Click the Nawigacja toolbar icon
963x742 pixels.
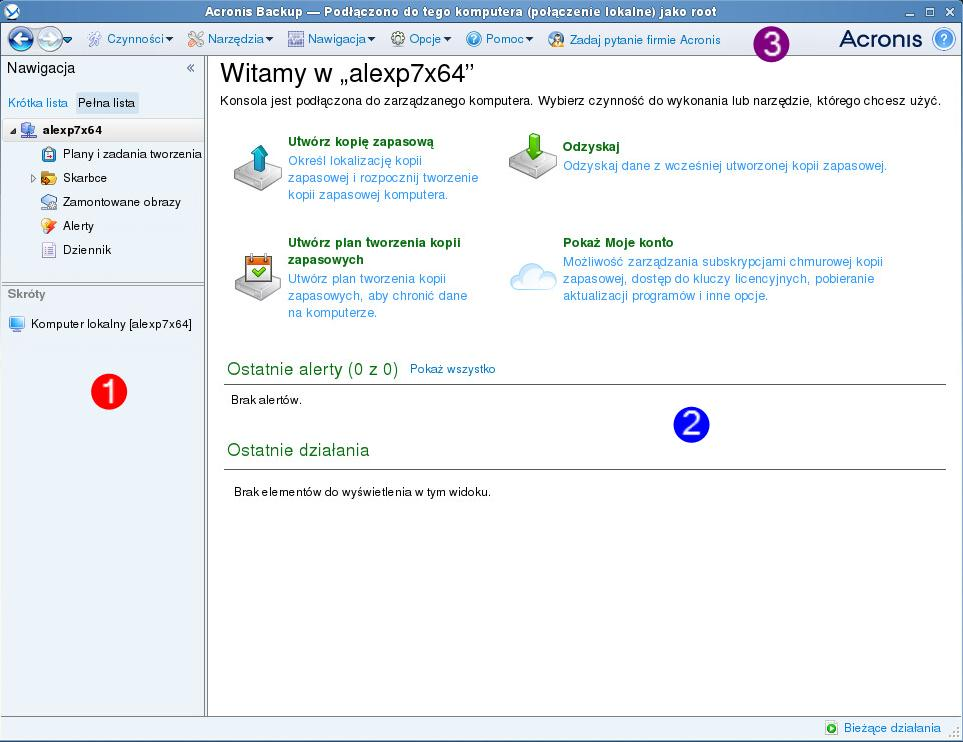pos(295,39)
